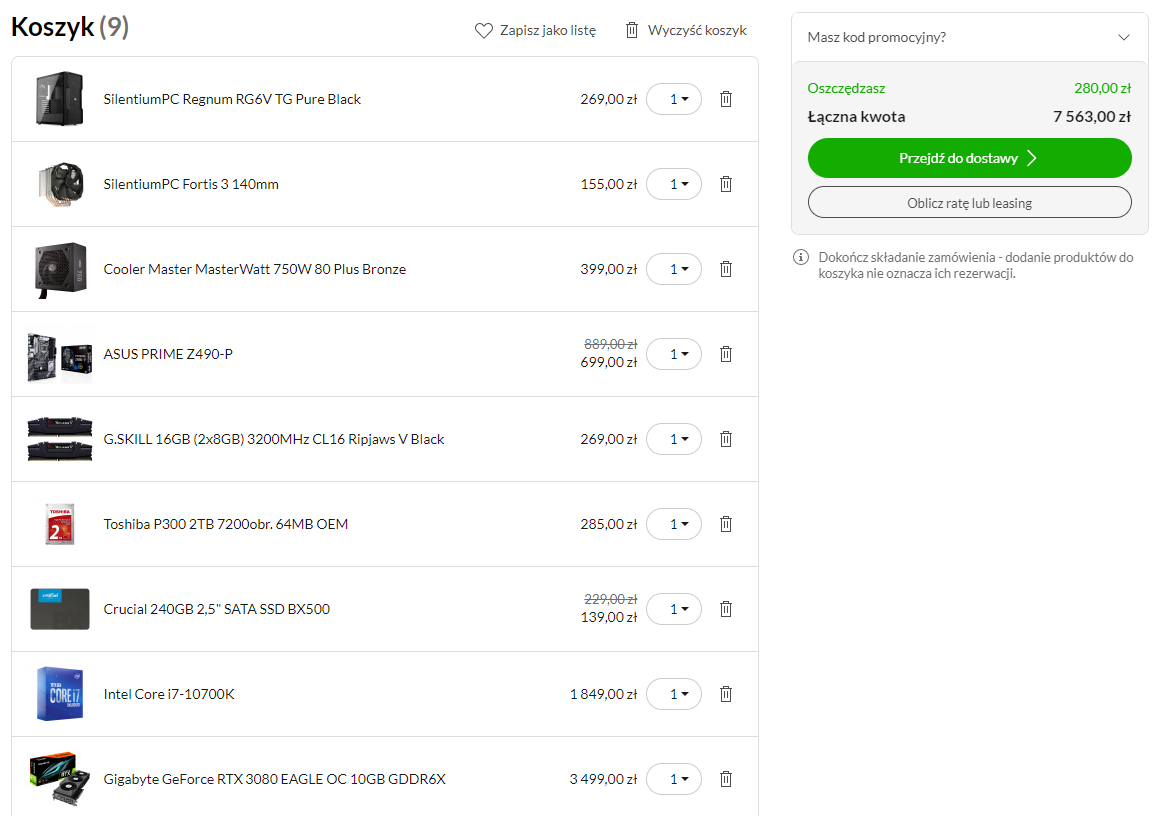
Task: Click Oblicz ratę lub leasing button
Action: (969, 203)
